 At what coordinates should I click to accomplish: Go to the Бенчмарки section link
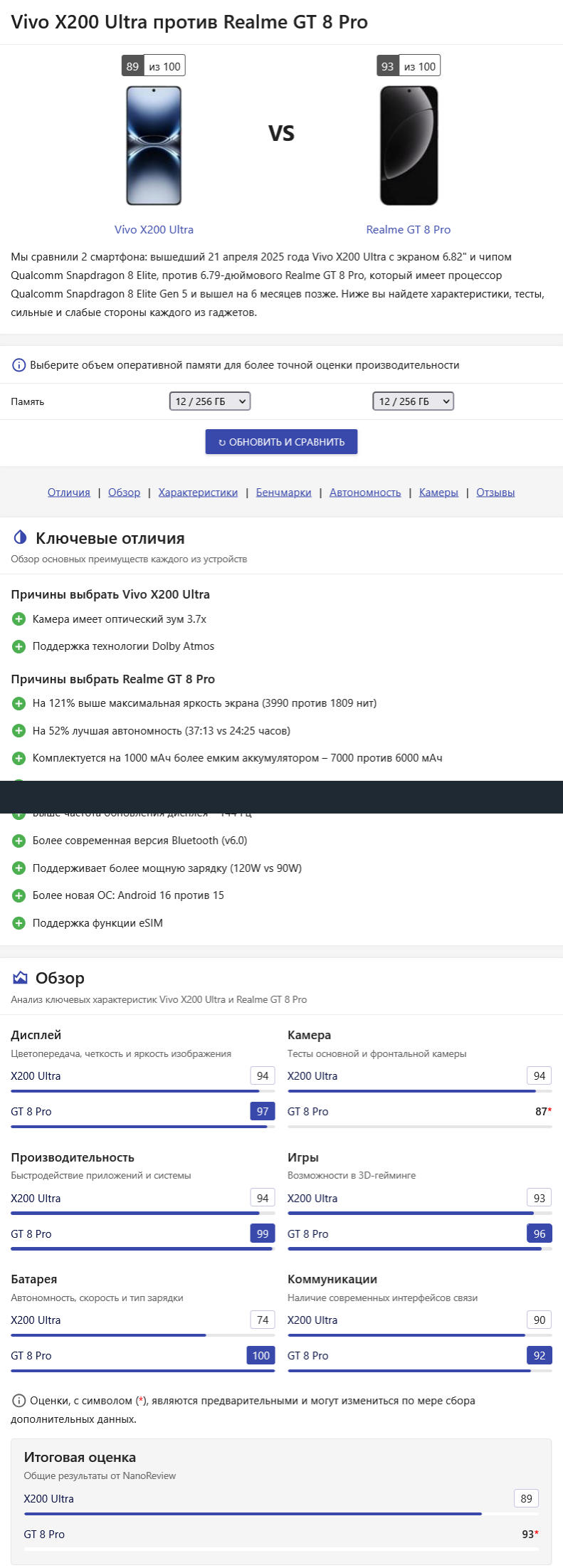tap(283, 493)
